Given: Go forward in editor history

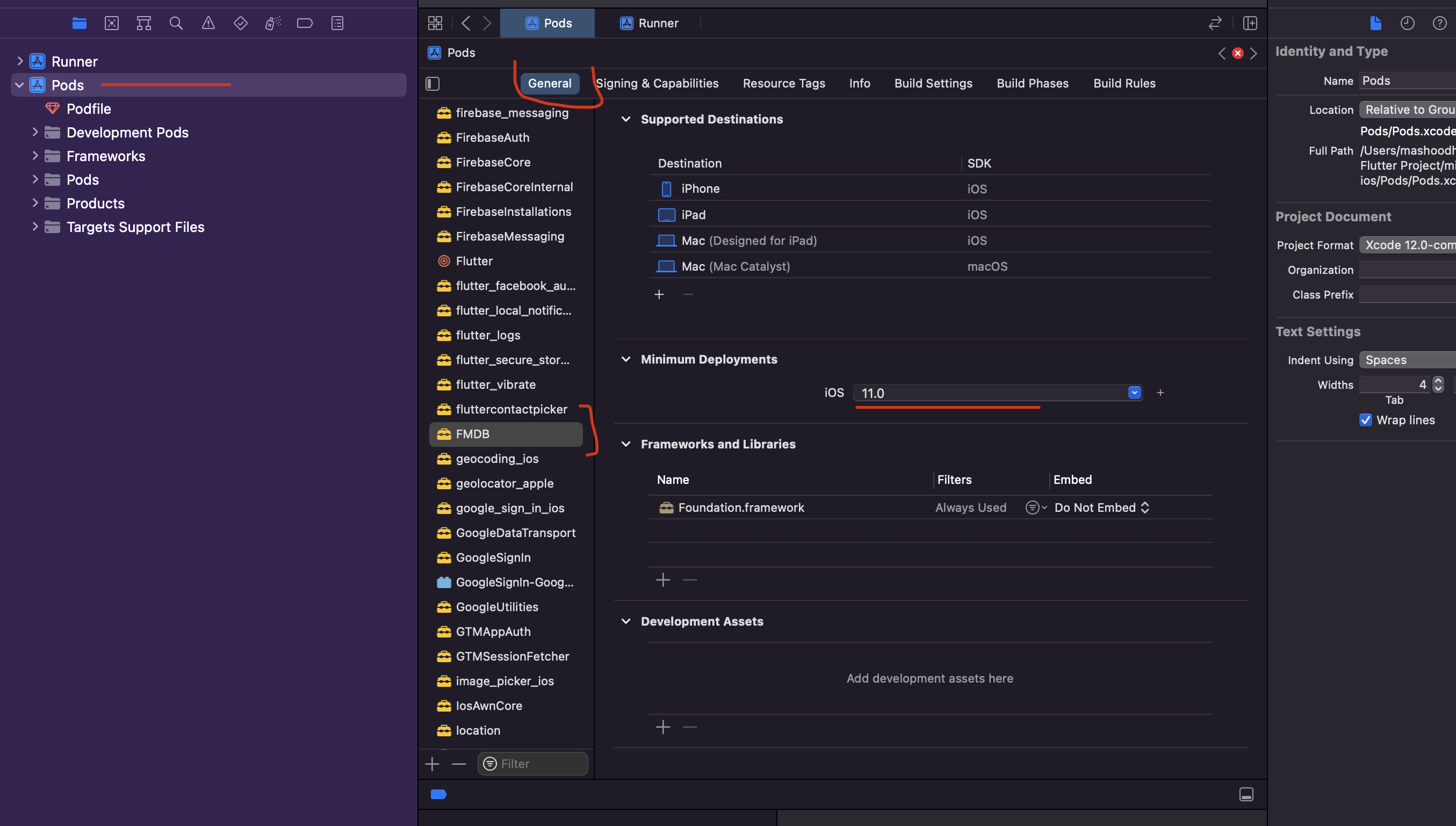Looking at the screenshot, I should tap(487, 23).
